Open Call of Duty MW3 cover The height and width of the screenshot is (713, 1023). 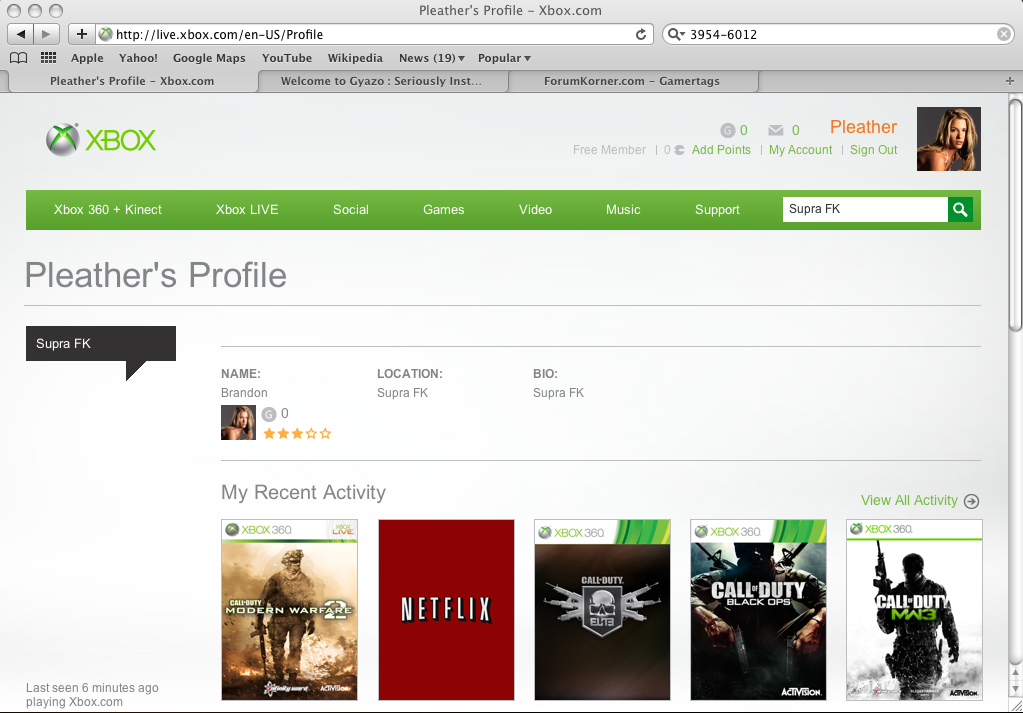914,610
